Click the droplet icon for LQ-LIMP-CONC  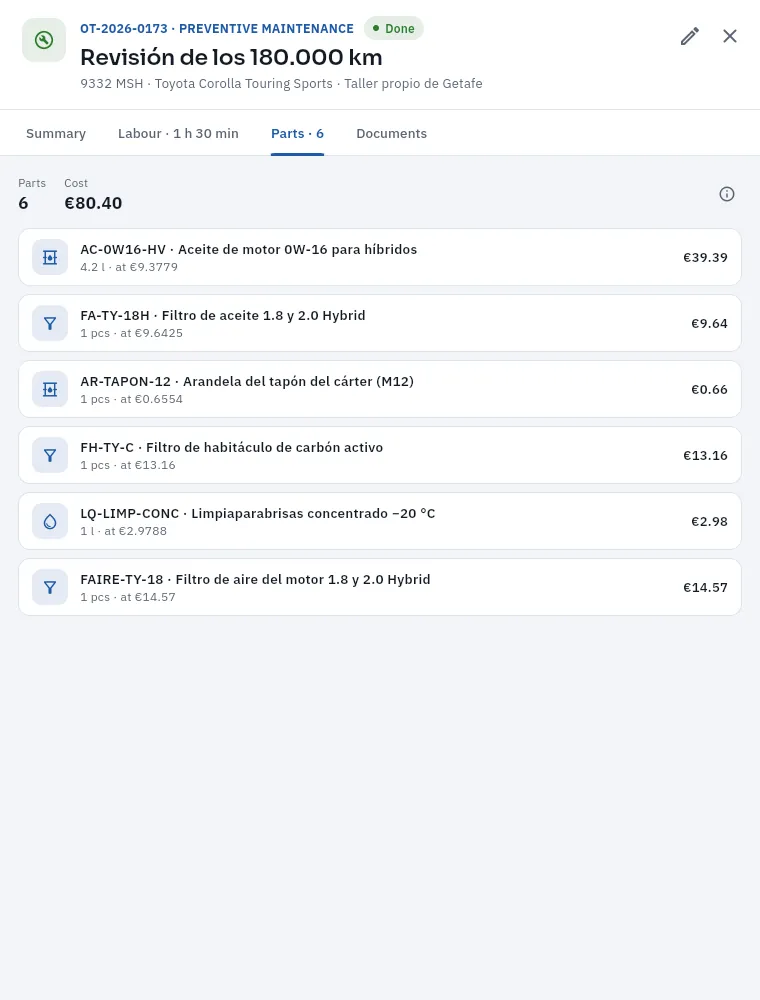coord(50,521)
